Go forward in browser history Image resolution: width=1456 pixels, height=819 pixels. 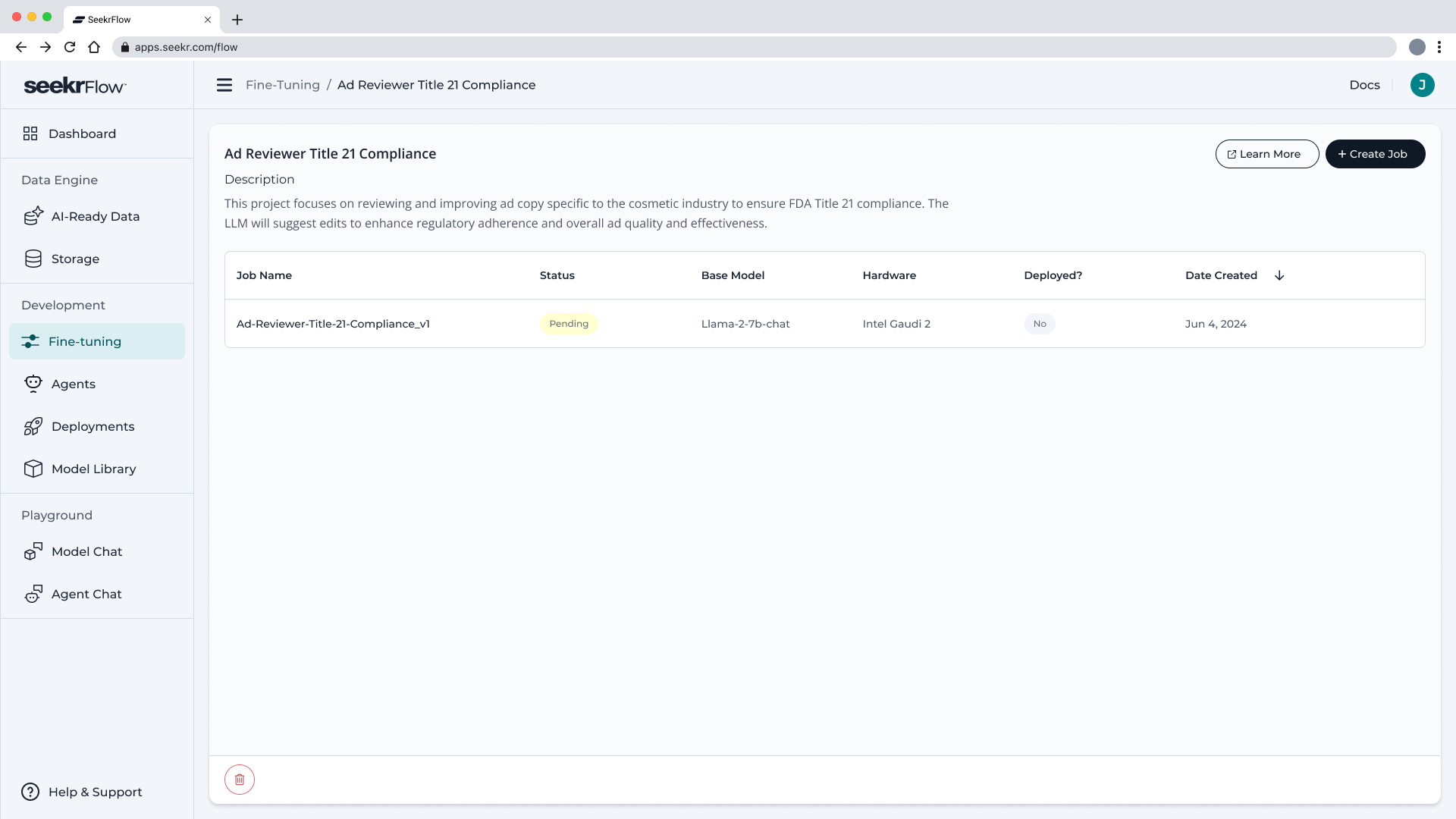pos(45,47)
